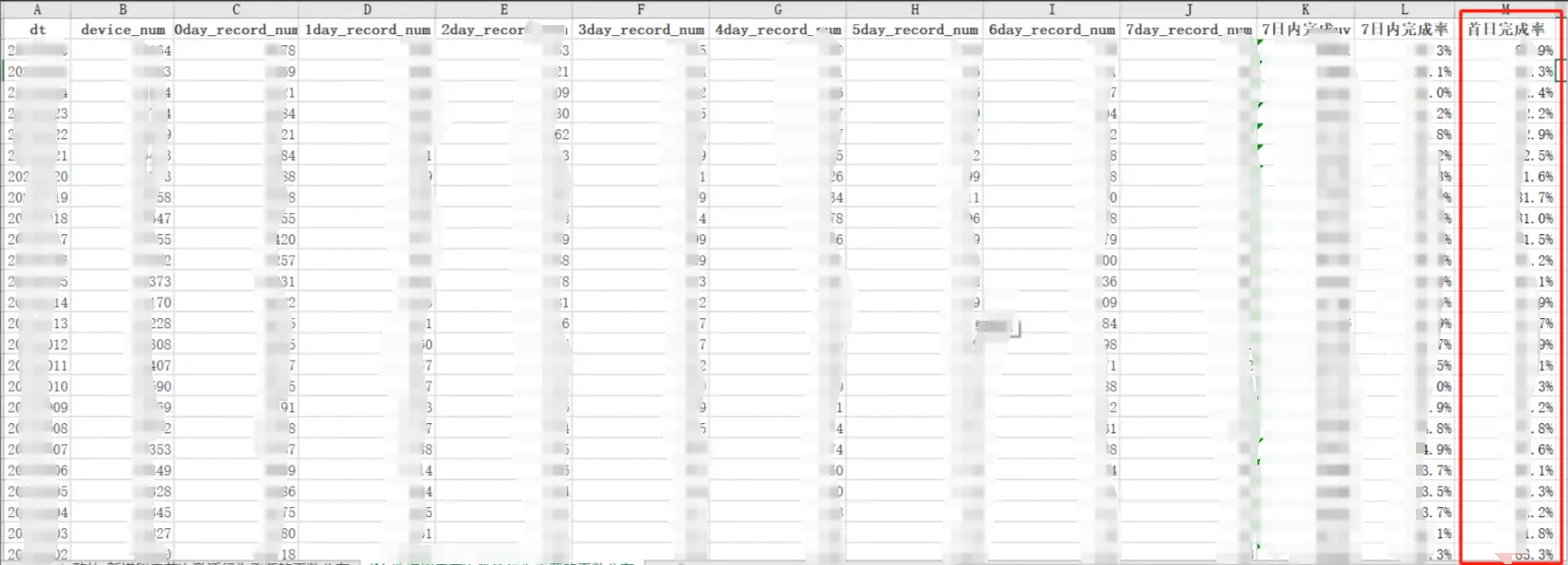This screenshot has width=1568, height=565.
Task: Select column B header
Action: (123, 9)
